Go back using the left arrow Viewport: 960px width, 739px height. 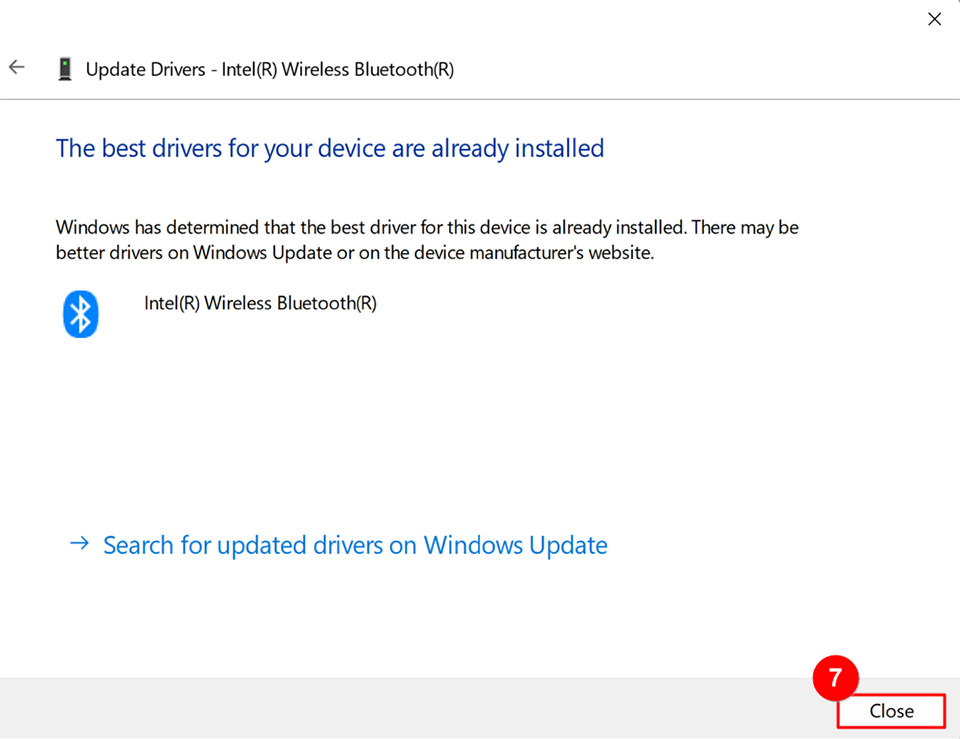click(17, 67)
